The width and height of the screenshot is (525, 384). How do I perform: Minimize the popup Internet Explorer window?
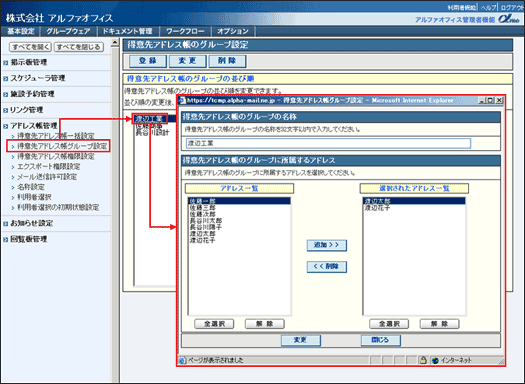point(482,100)
